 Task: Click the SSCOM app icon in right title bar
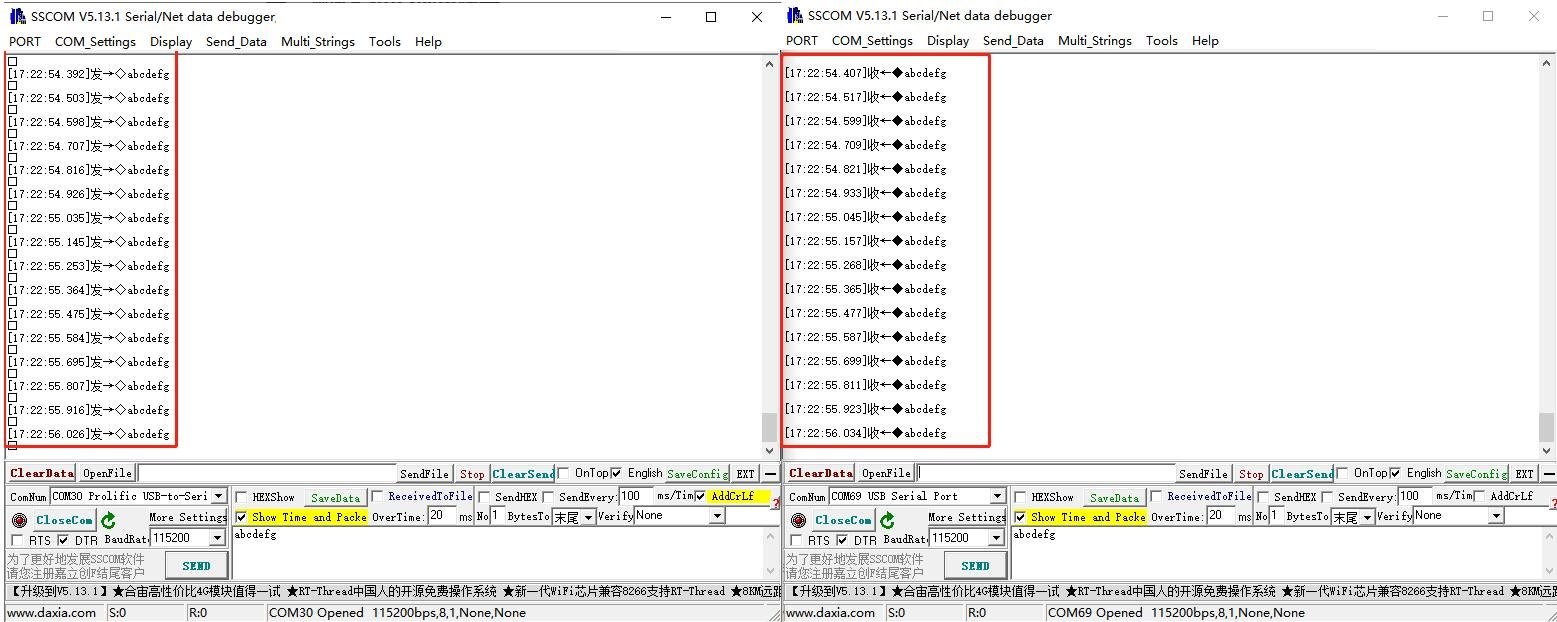(795, 15)
